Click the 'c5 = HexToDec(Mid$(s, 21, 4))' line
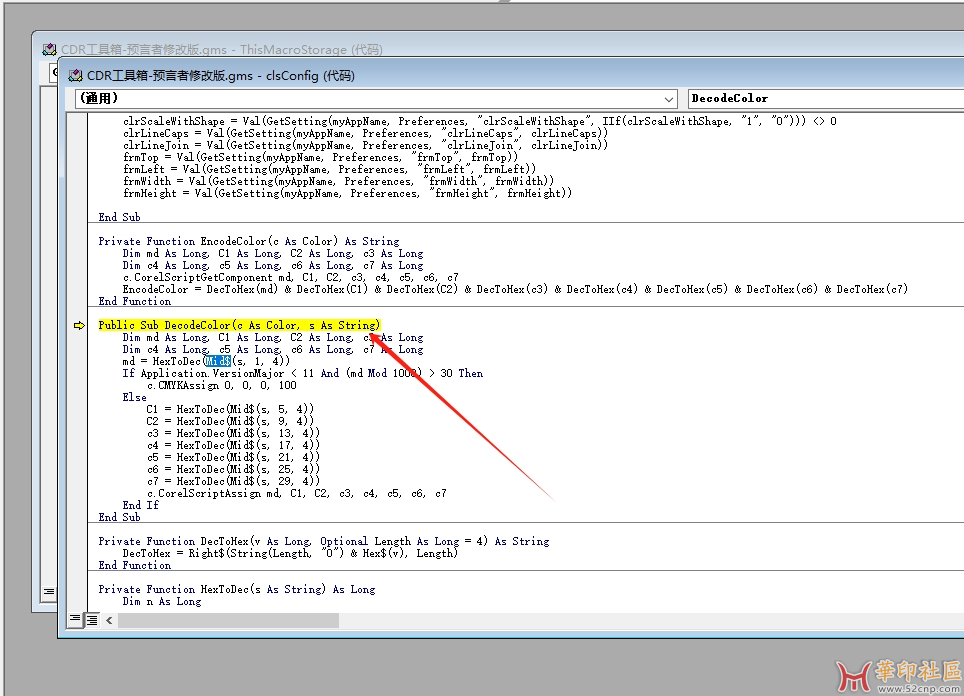 233,457
